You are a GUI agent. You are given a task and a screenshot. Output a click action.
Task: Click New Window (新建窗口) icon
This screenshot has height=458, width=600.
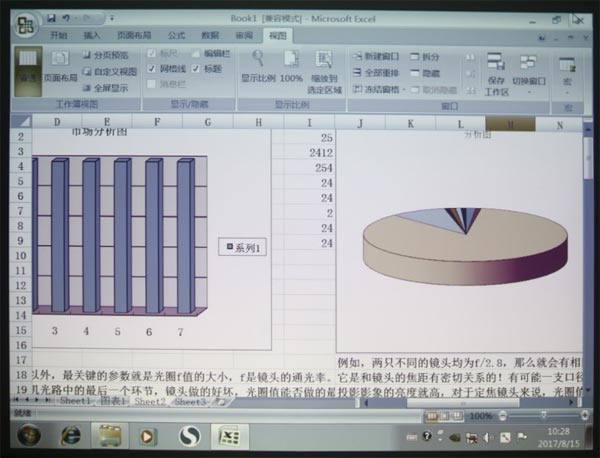(377, 58)
